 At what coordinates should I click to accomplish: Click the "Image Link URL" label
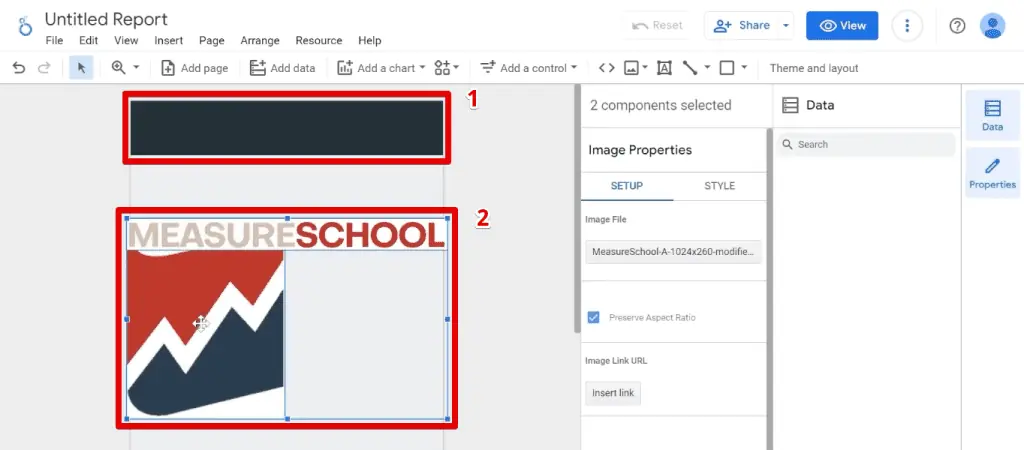click(x=616, y=361)
